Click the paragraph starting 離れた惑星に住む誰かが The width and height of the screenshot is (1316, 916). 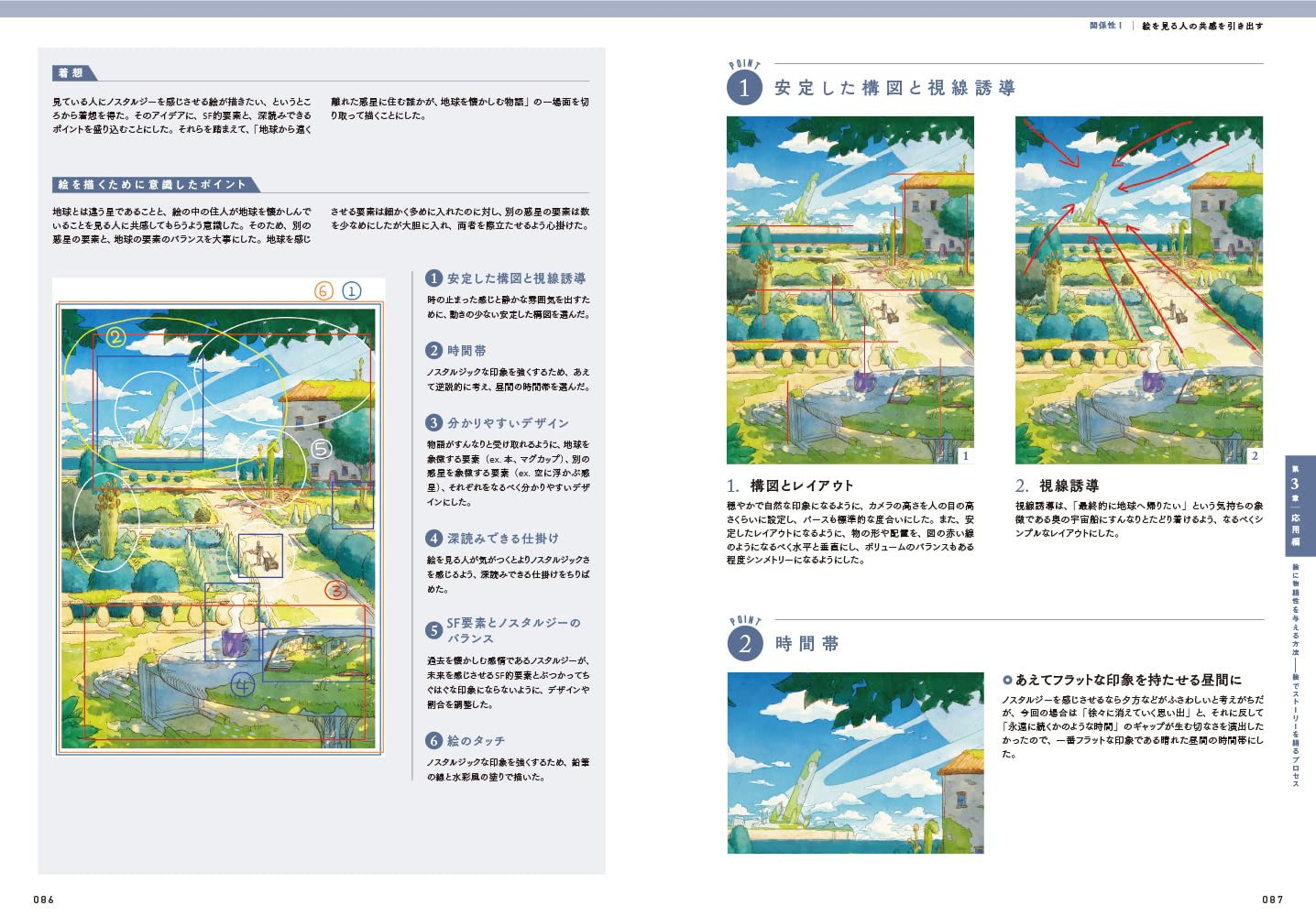(460, 109)
